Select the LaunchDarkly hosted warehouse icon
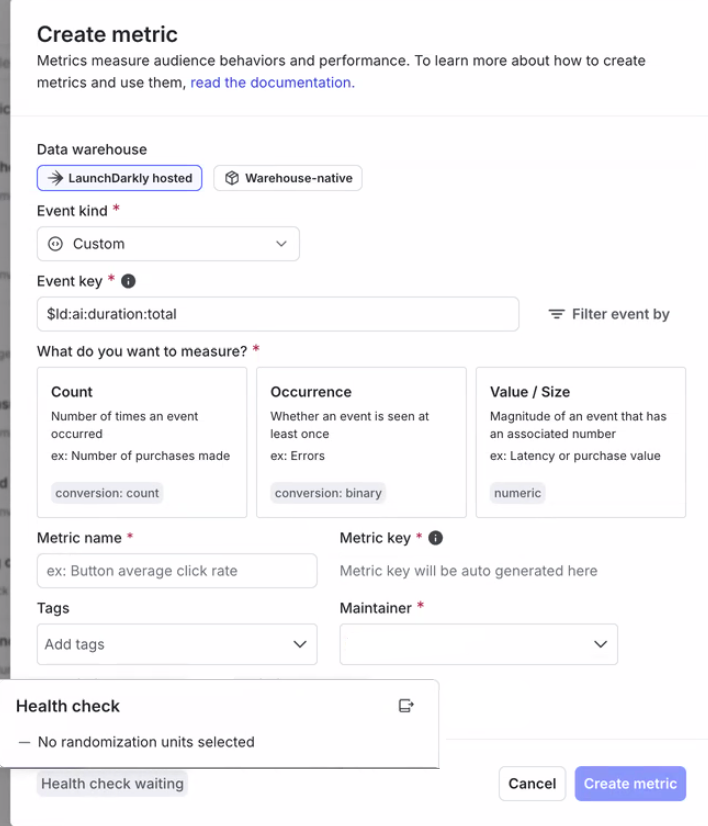 click(x=56, y=178)
